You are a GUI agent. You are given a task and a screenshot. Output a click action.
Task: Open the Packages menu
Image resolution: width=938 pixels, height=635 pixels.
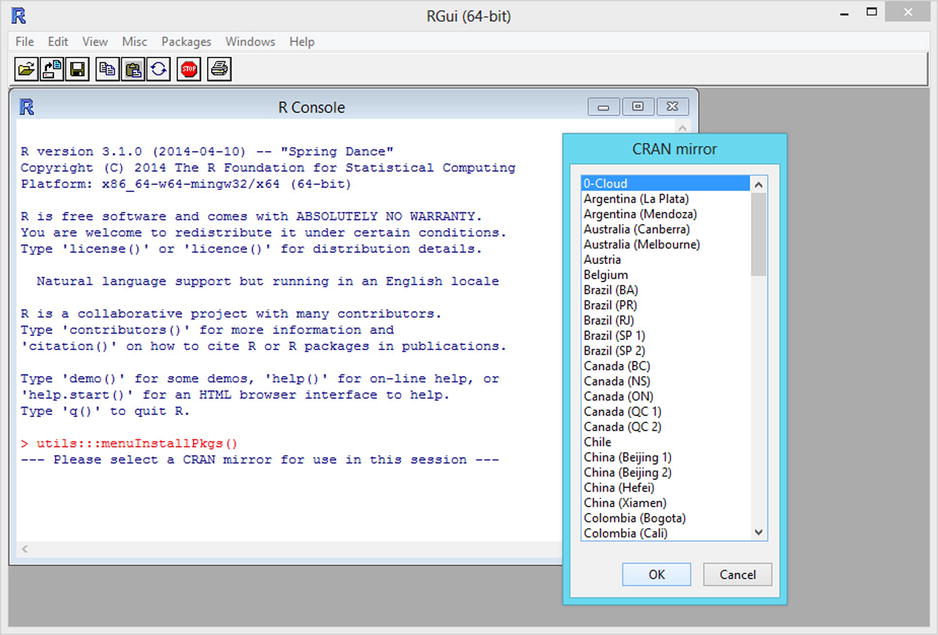(x=186, y=42)
